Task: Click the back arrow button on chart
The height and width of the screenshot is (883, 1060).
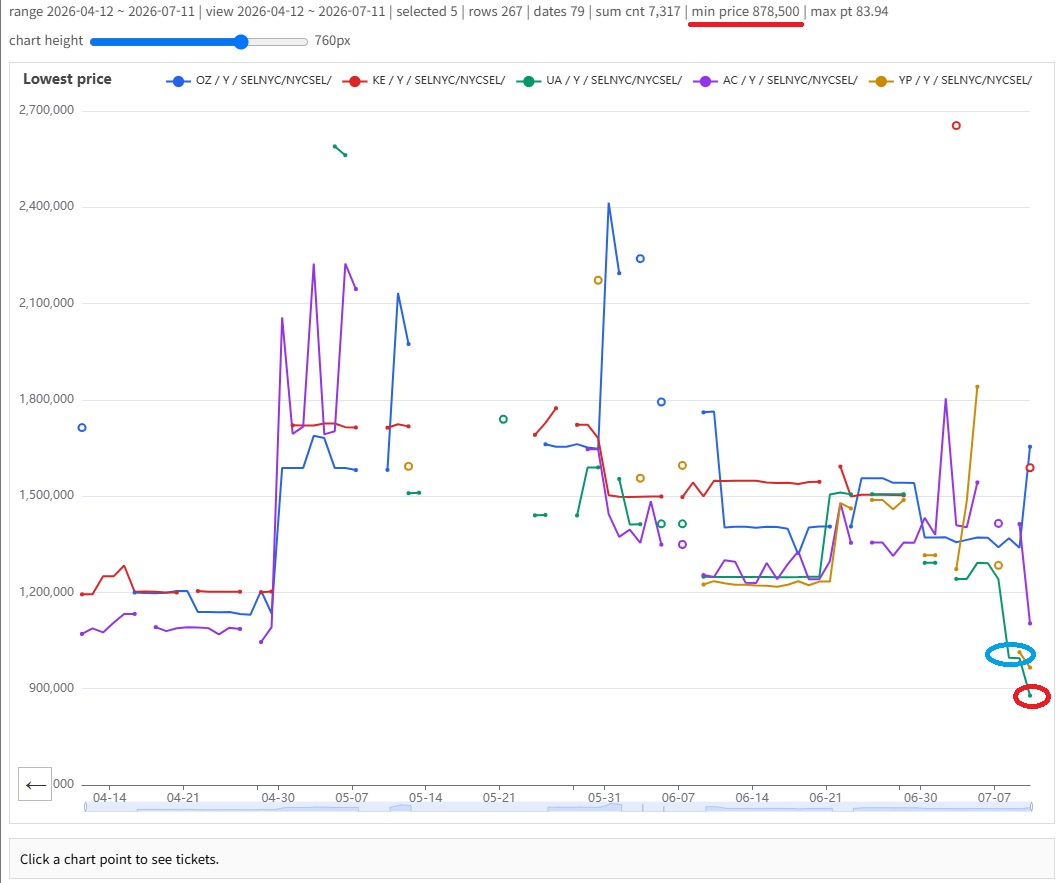Action: click(x=34, y=784)
